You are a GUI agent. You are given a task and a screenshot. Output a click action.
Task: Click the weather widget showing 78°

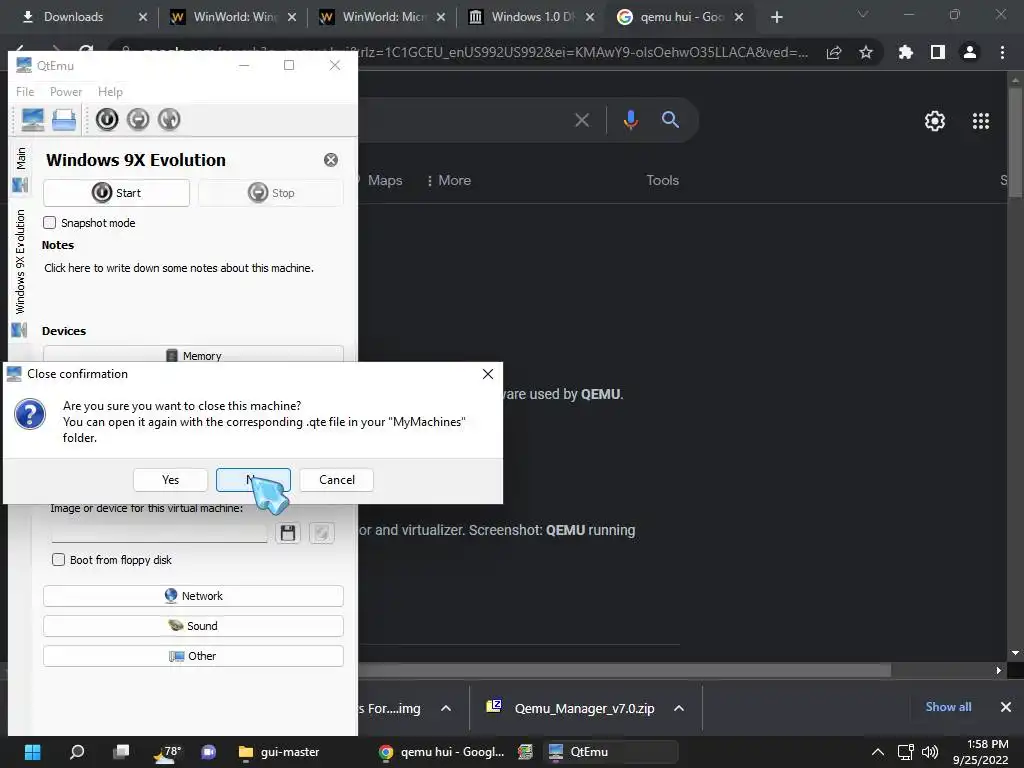(x=167, y=752)
